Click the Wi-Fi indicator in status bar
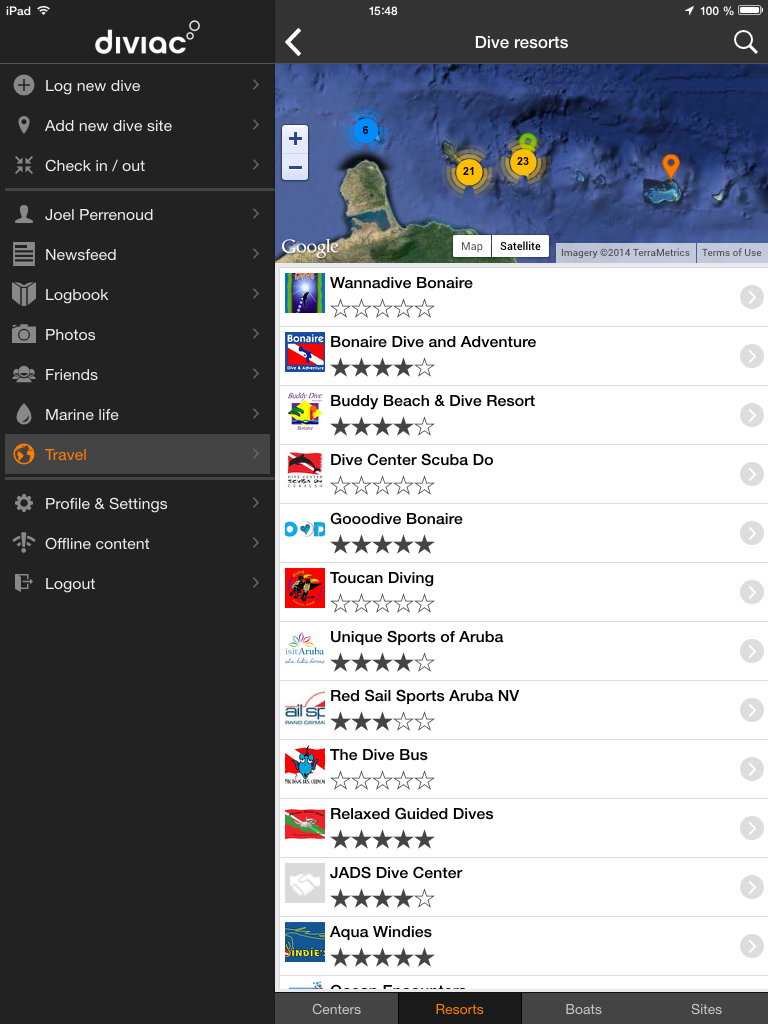Image resolution: width=768 pixels, height=1024 pixels. coord(44,10)
